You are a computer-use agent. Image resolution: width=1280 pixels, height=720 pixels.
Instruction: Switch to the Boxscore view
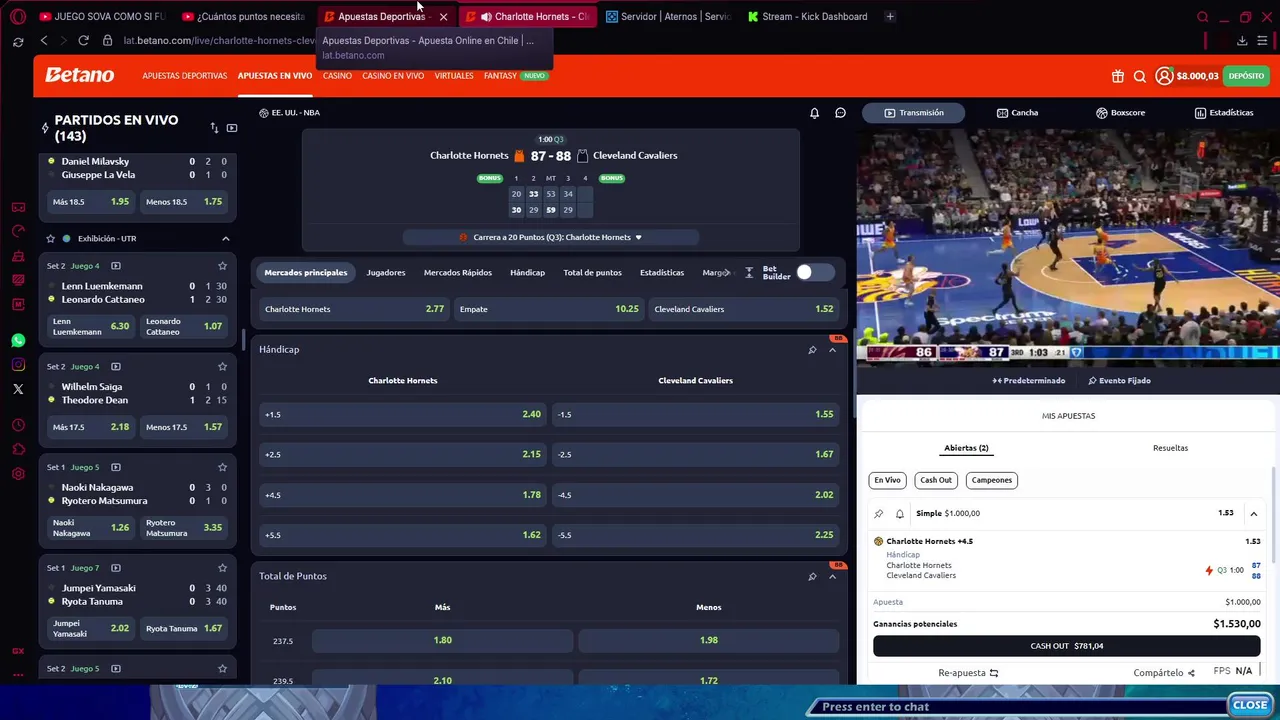[x=1120, y=113]
